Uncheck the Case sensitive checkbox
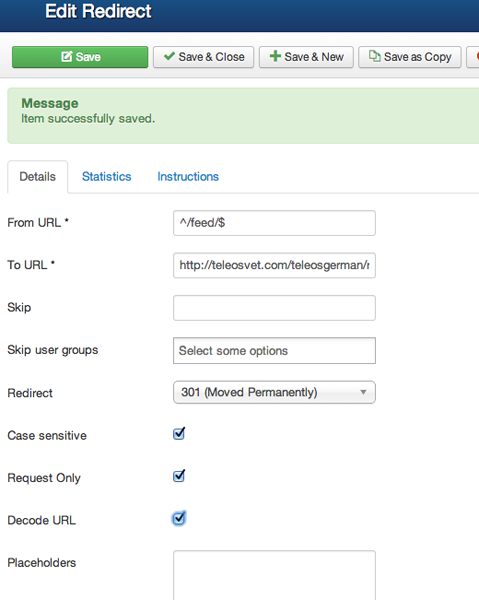Screen dimensions: 479x600 click(179, 434)
